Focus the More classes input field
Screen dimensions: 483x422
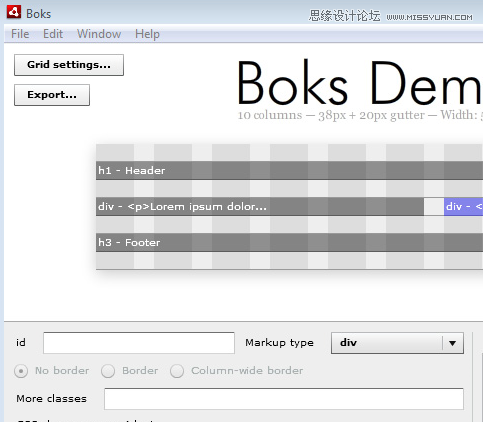284,399
